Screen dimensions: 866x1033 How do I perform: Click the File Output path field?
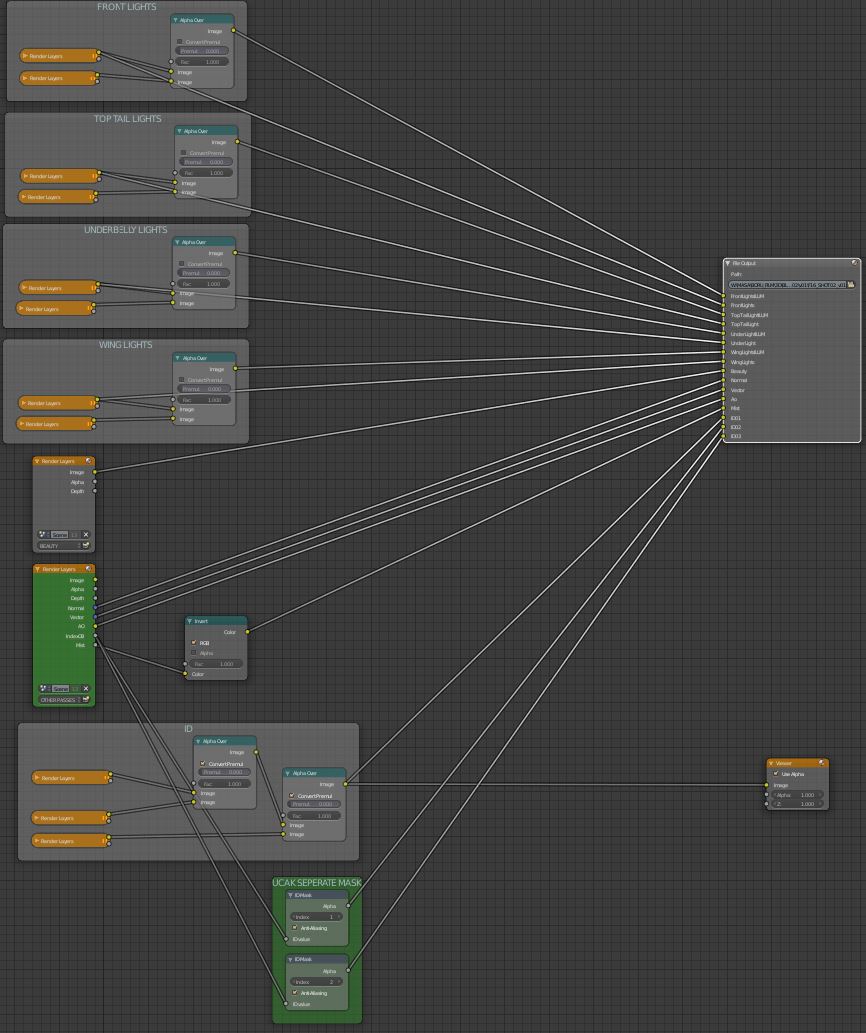pyautogui.click(x=787, y=285)
